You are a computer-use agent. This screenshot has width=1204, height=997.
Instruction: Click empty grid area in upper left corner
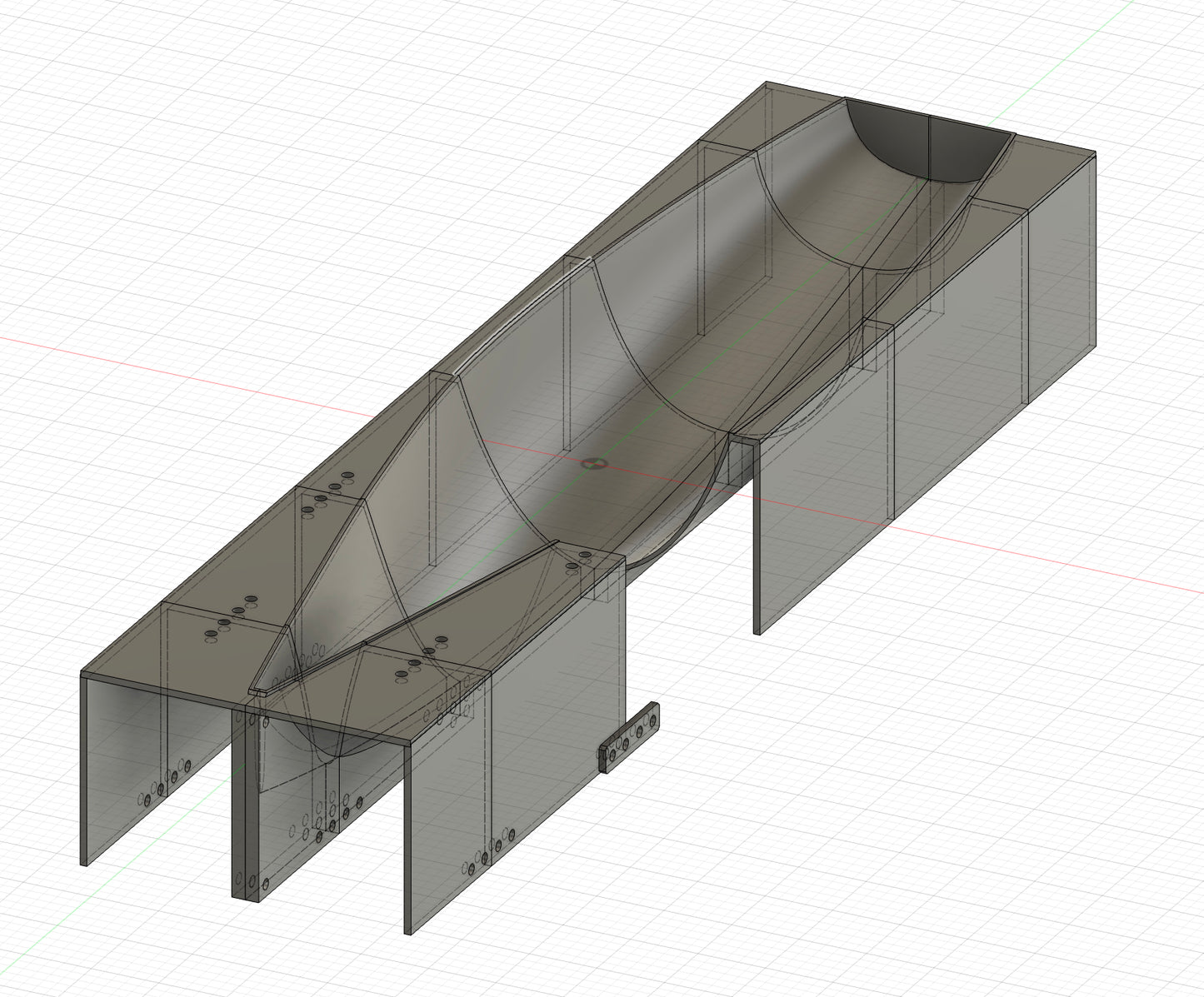point(125,100)
